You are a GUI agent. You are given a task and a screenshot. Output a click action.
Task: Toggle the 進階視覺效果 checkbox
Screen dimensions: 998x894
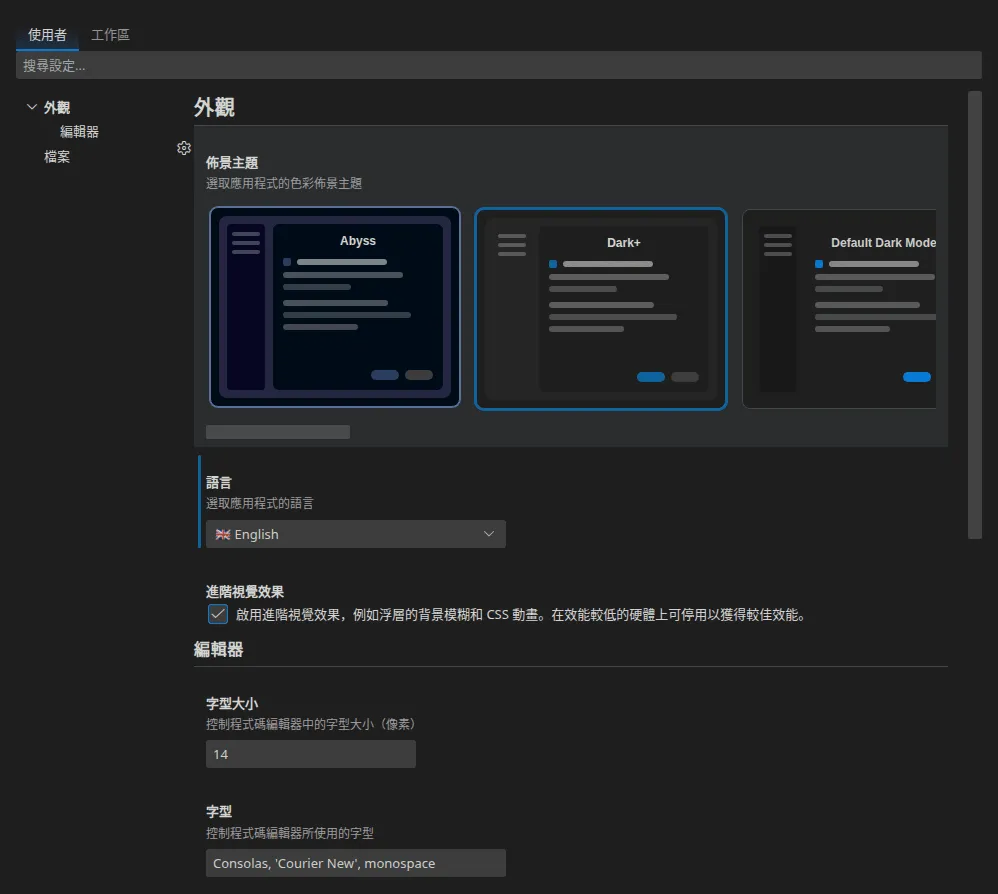[x=218, y=614]
